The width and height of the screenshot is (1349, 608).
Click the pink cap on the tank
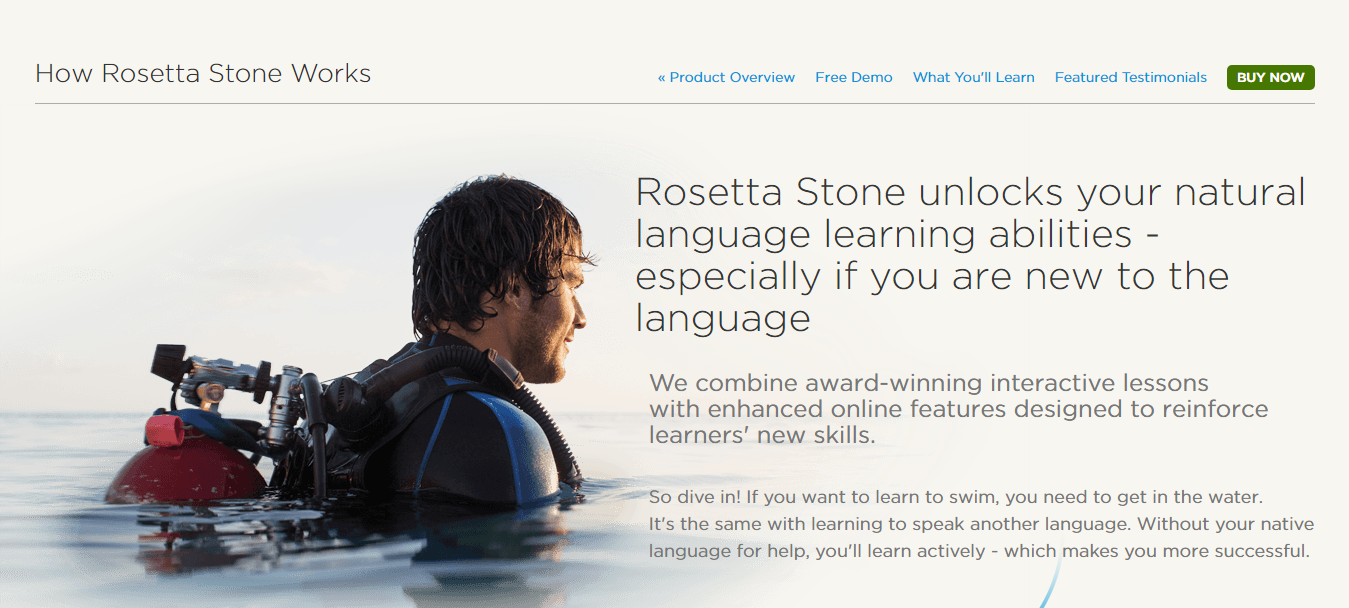click(165, 430)
